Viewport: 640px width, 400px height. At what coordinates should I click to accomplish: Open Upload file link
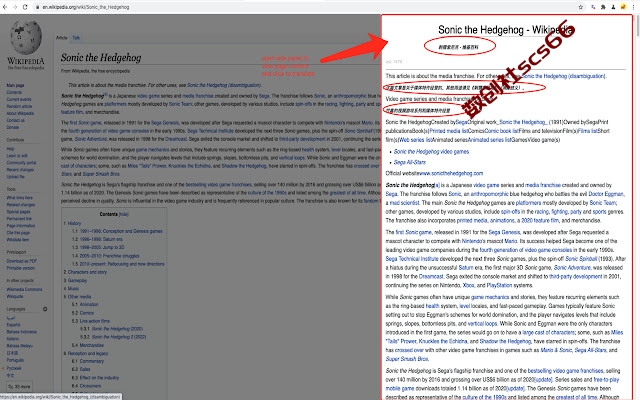point(16,176)
